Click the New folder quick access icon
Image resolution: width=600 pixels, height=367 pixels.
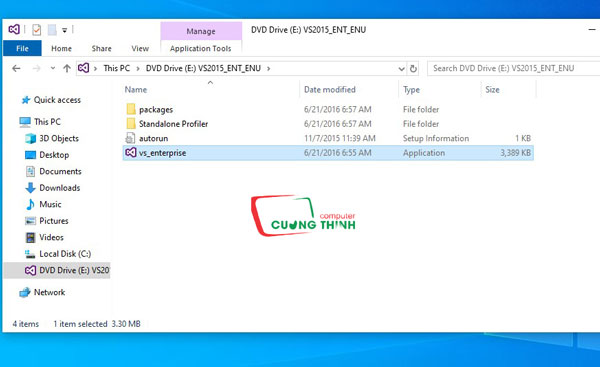52,29
